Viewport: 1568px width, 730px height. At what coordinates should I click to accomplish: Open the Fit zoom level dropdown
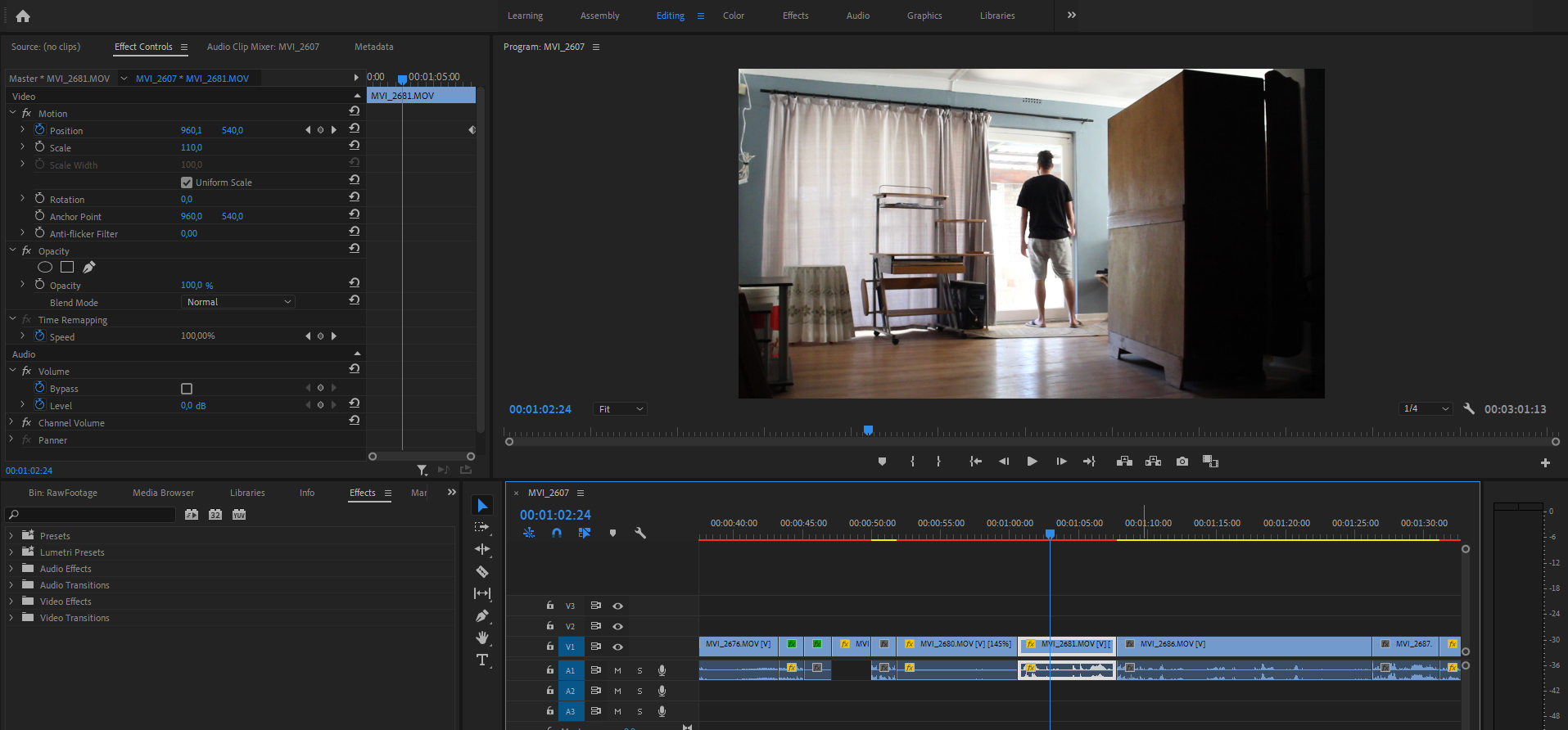coord(620,409)
